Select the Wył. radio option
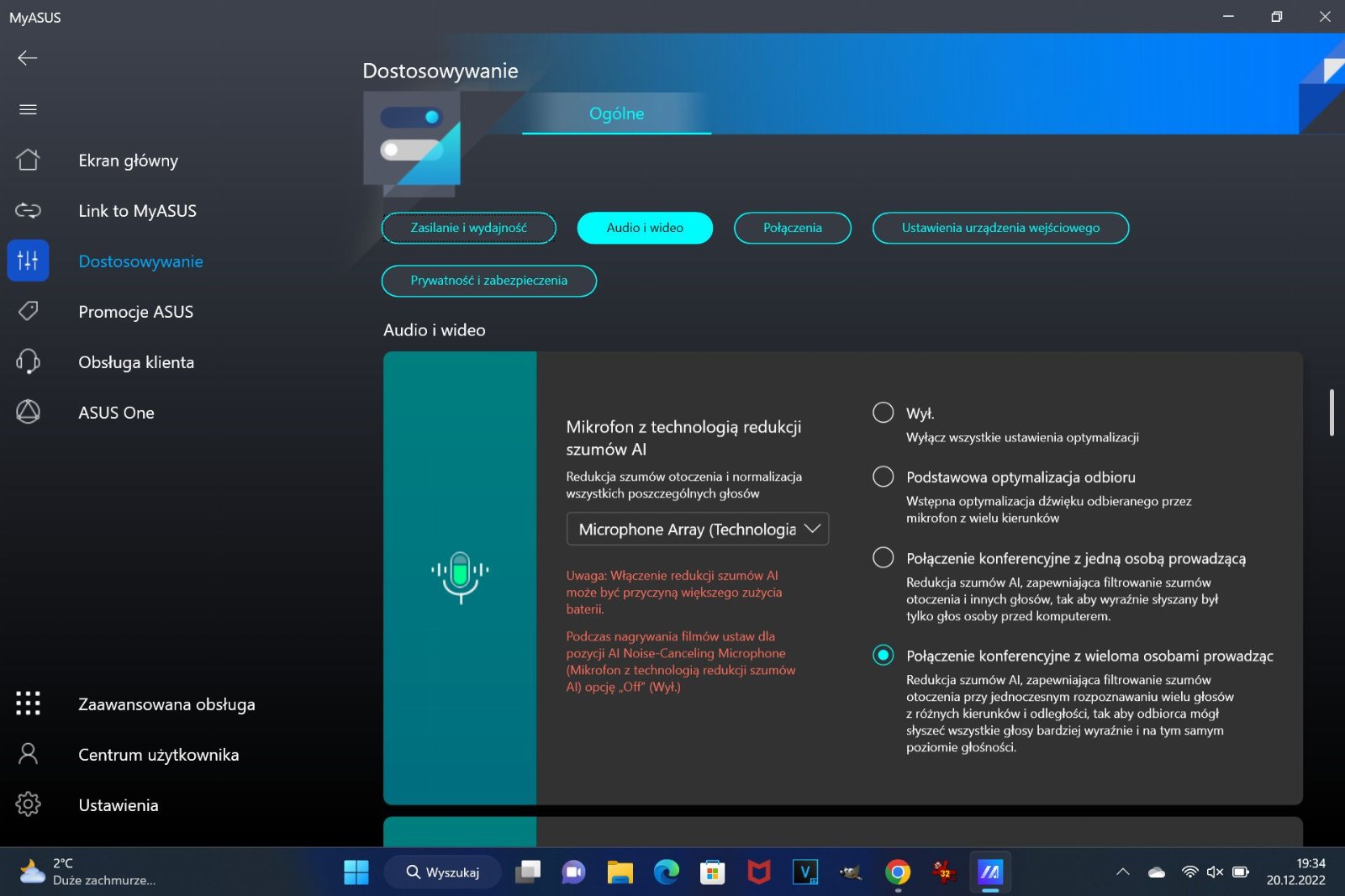Viewport: 1345px width, 896px height. 883,413
